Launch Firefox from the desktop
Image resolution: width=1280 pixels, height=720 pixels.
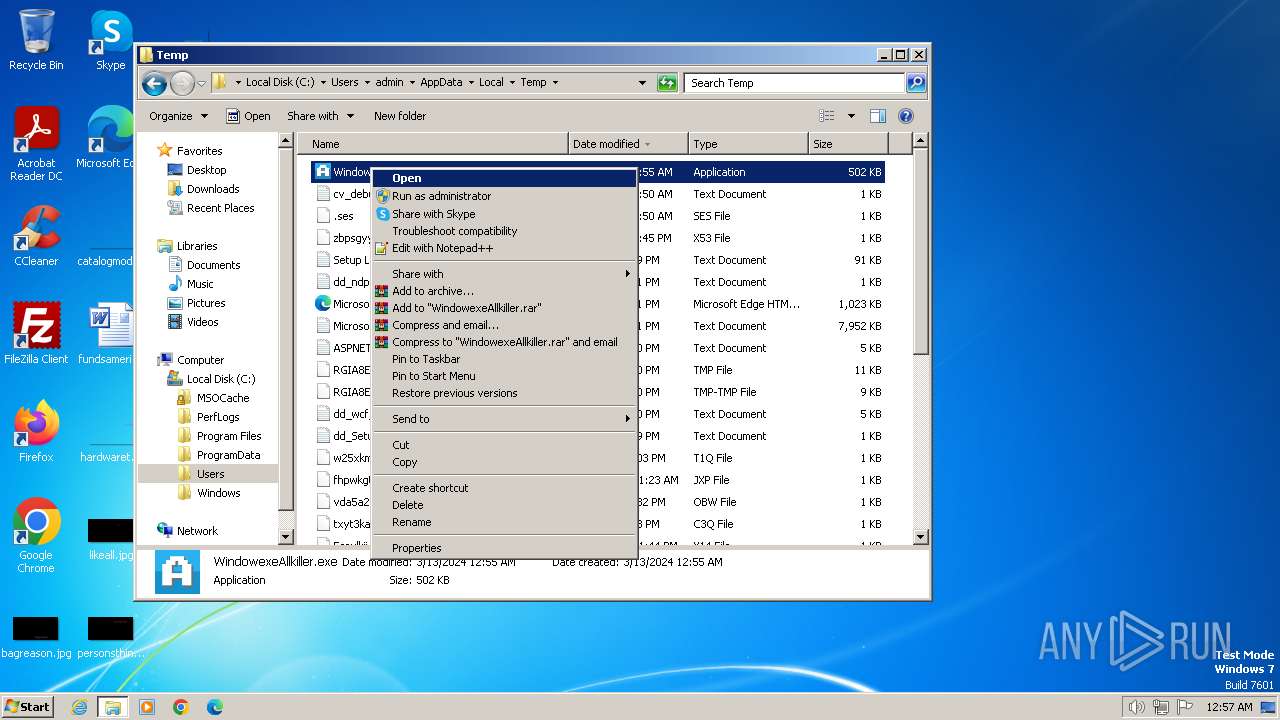coord(36,431)
